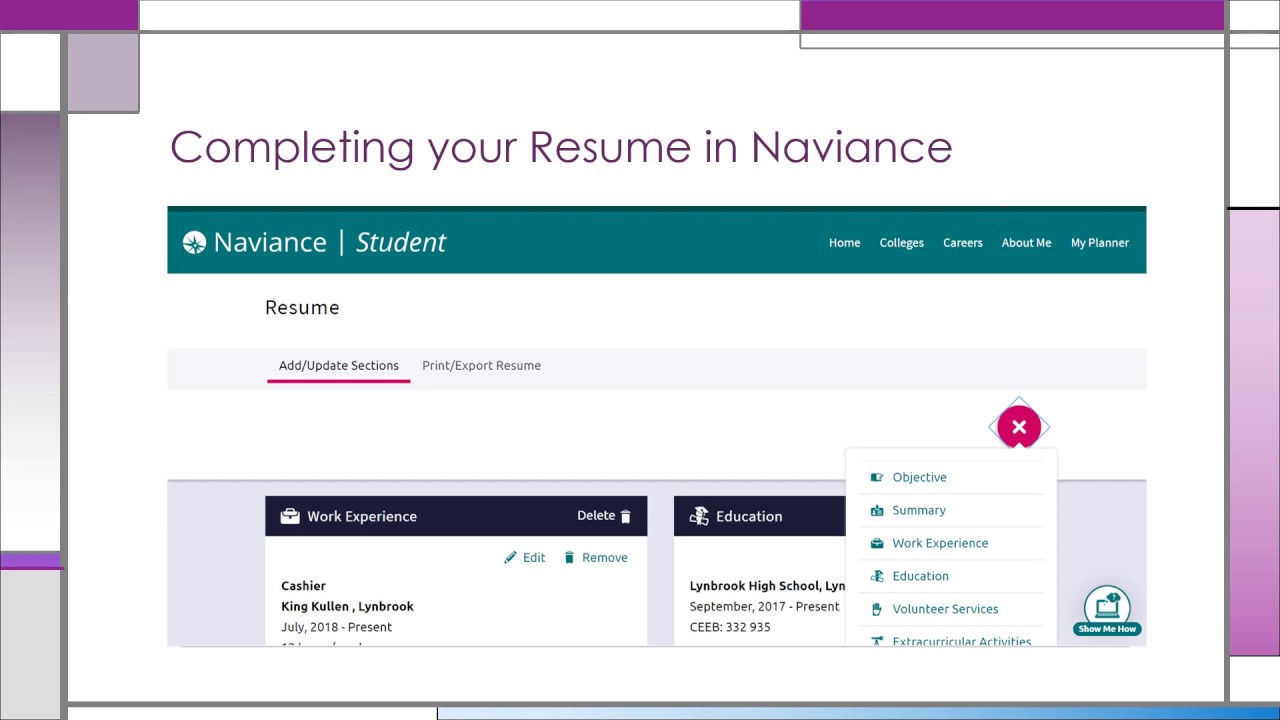This screenshot has width=1280, height=720.
Task: Click the slide title Completing your Resume in Naviance
Action: (561, 147)
